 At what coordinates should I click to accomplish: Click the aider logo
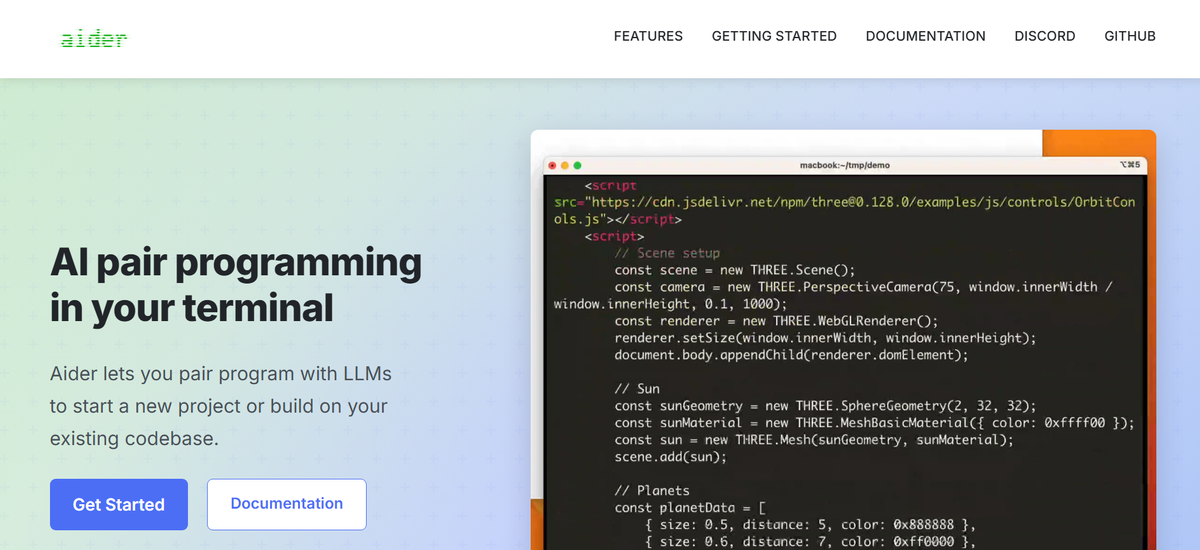point(94,39)
